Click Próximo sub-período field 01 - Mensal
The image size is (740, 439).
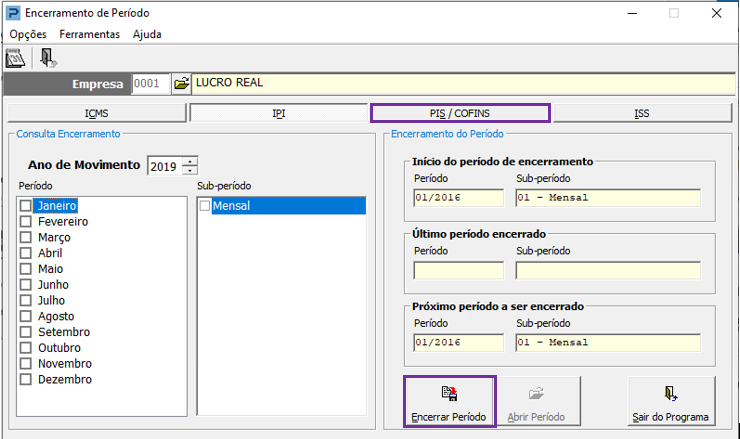point(608,343)
